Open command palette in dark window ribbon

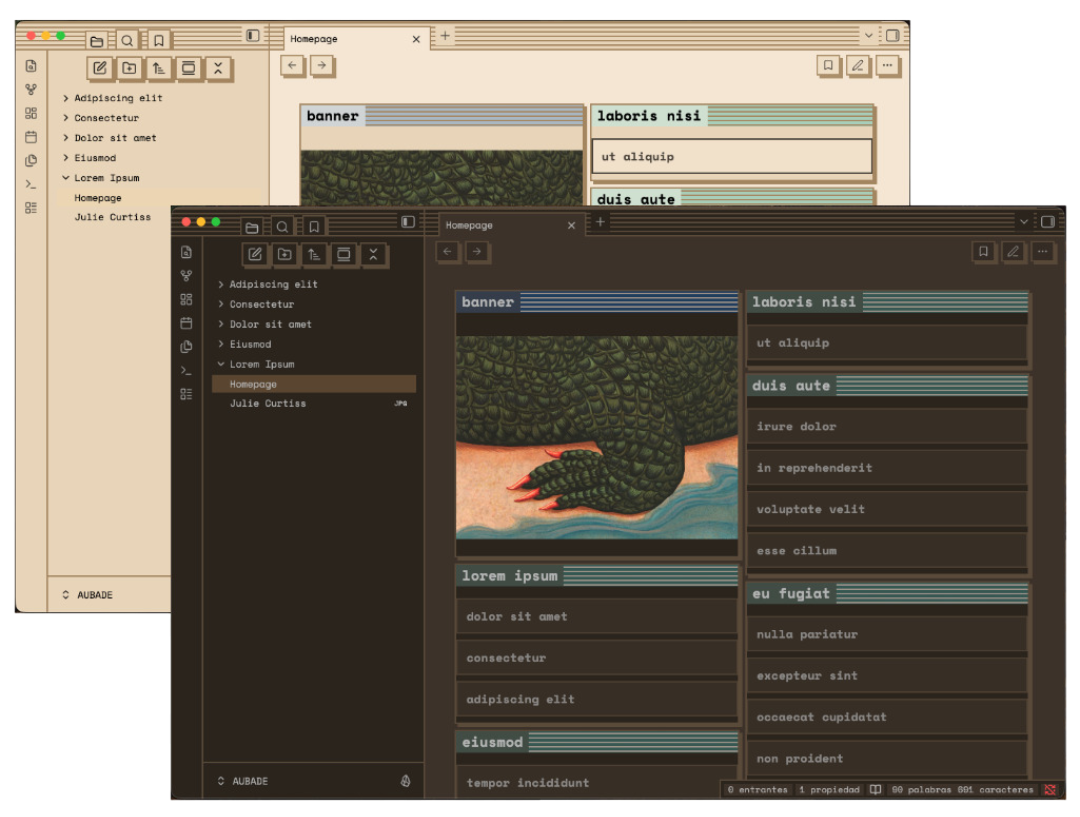coord(186,371)
